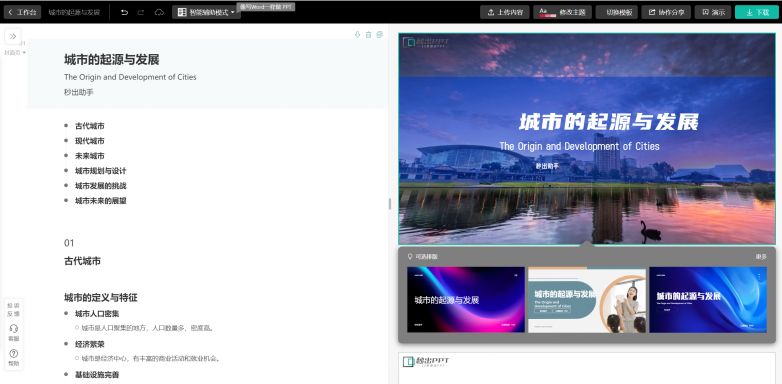Open the 封面页 page type dropdown
This screenshot has width=782, height=384.
point(15,52)
